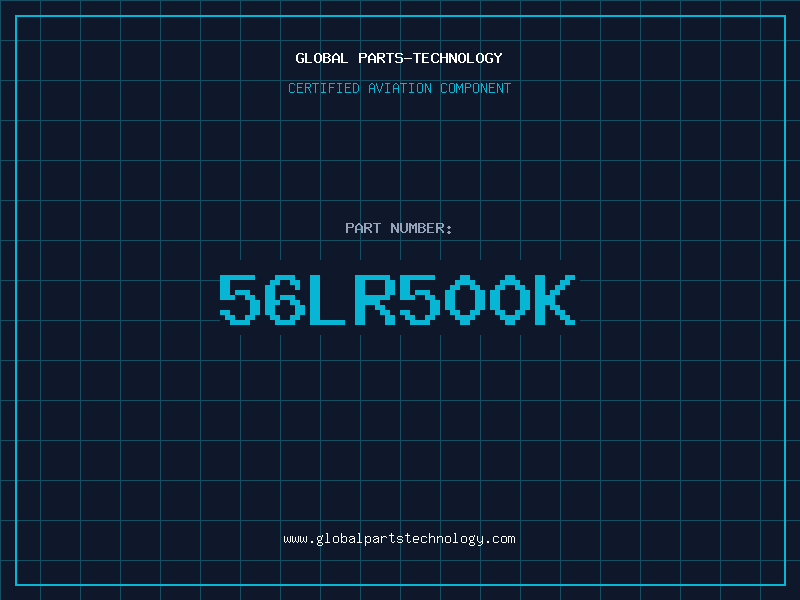Viewport: 800px width, 600px height.
Task: Click the GLOBAL PARTS-TECHNOLOGY heading
Action: (399, 58)
